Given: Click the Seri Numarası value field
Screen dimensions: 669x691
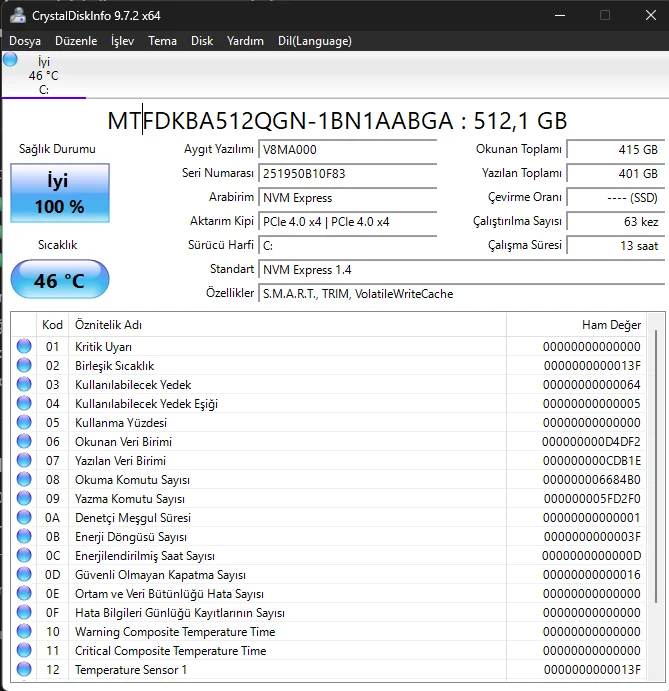Looking at the screenshot, I should [346, 173].
